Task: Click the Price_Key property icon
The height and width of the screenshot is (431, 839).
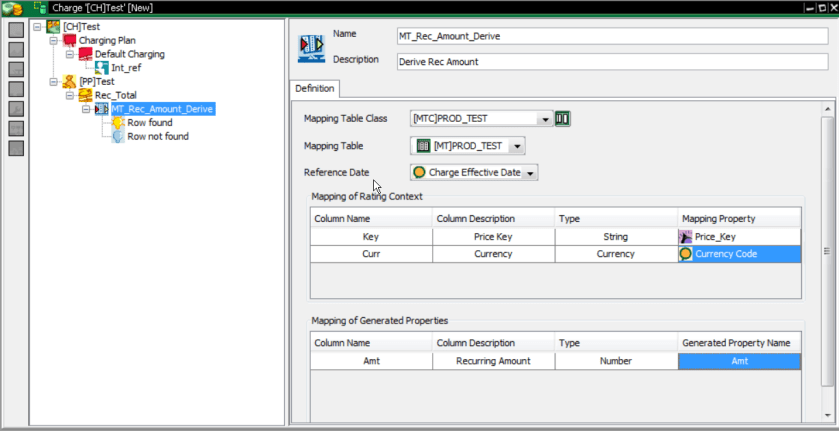Action: pyautogui.click(x=685, y=237)
